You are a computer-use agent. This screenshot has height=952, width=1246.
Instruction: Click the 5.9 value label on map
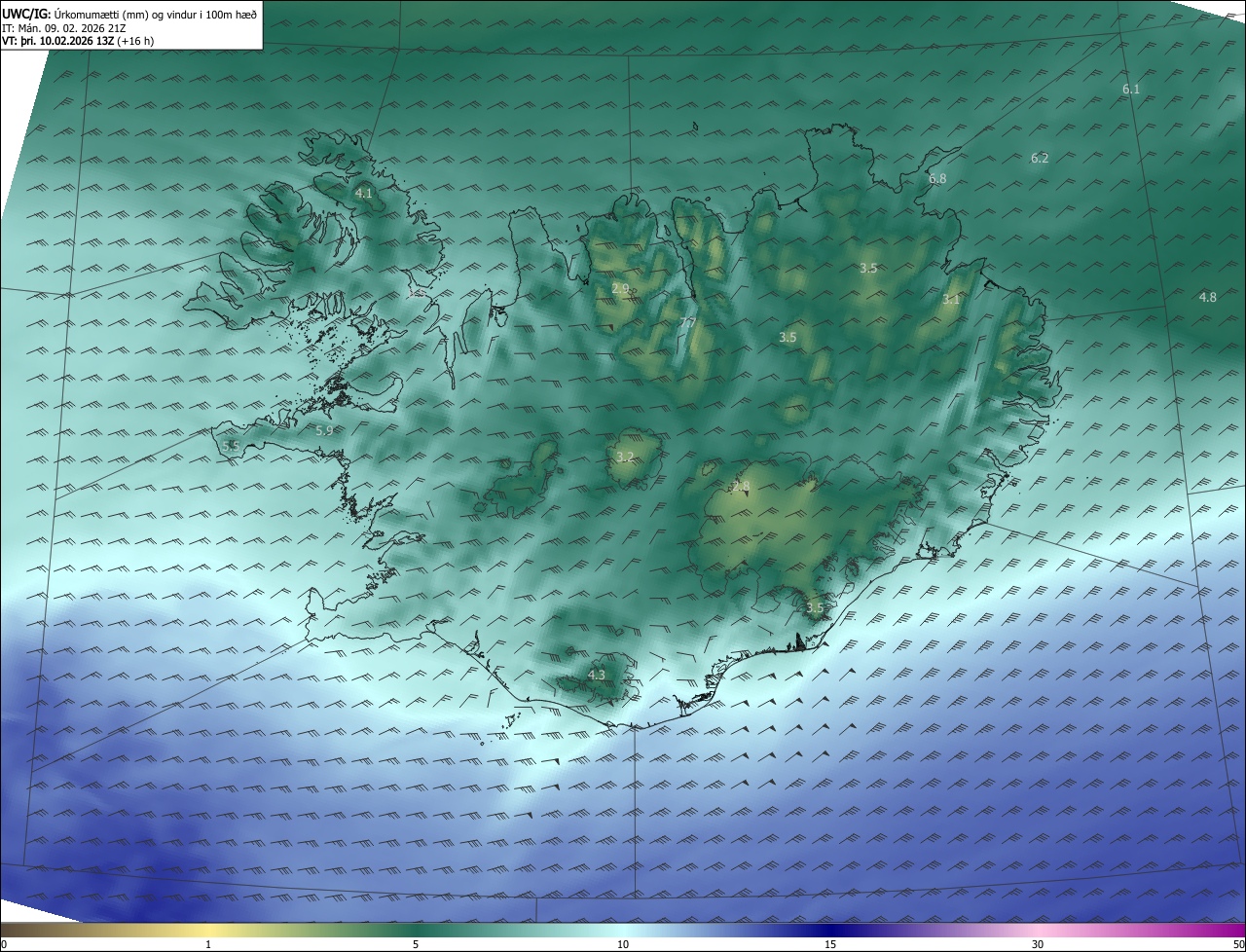324,430
